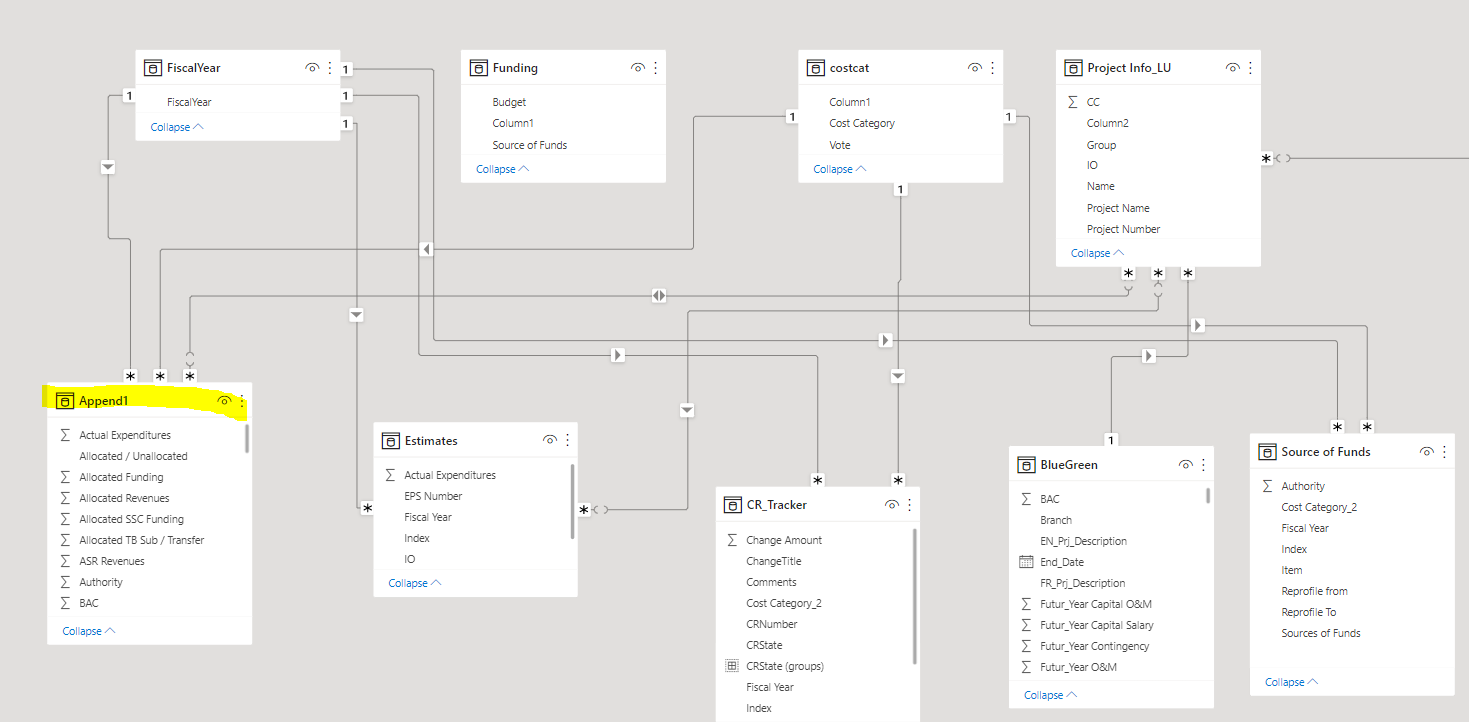The image size is (1469, 722).
Task: Select the Project Name field in Project Info_LU
Action: pyautogui.click(x=1118, y=208)
